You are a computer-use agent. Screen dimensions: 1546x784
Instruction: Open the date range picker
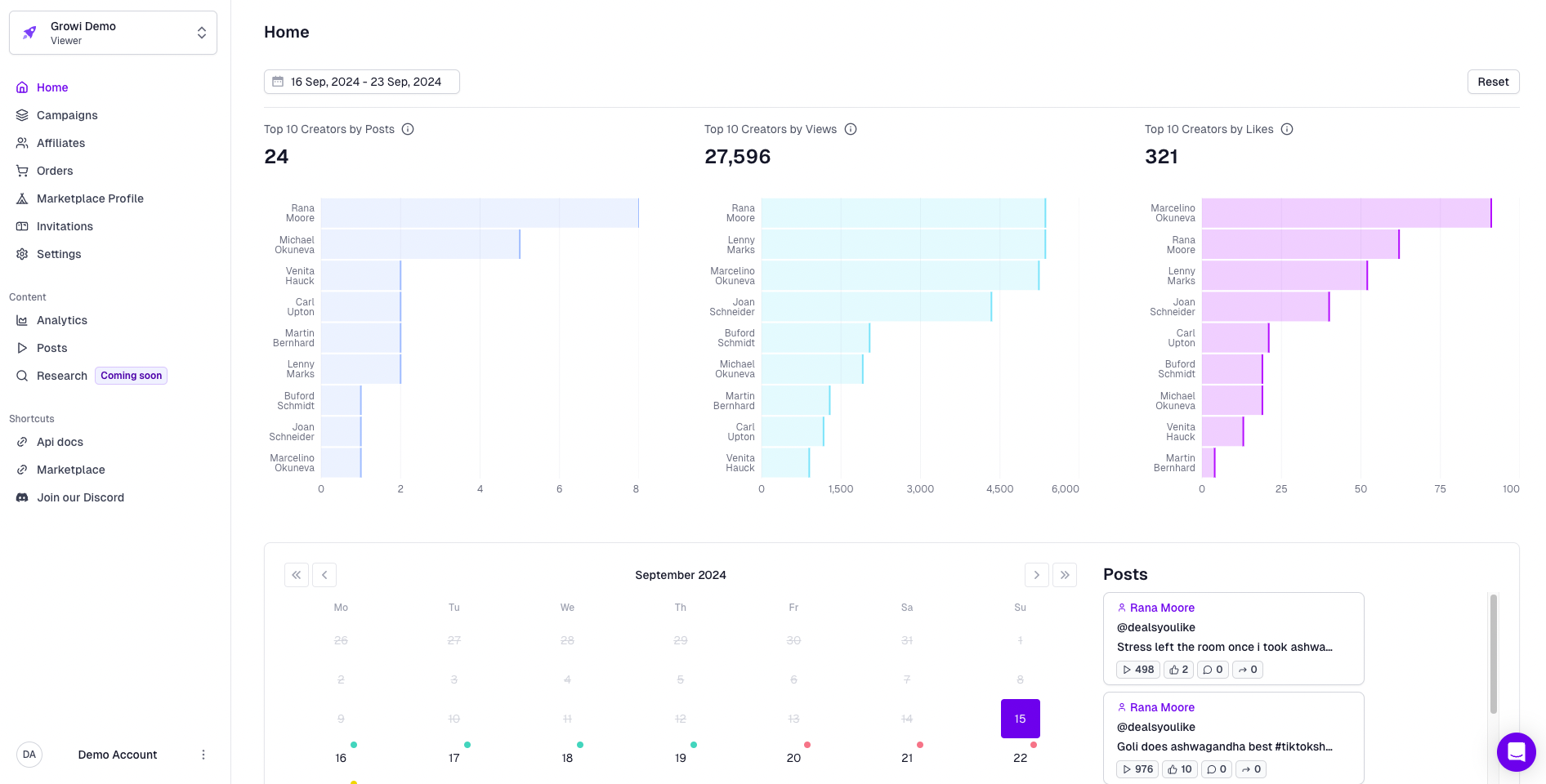point(361,82)
